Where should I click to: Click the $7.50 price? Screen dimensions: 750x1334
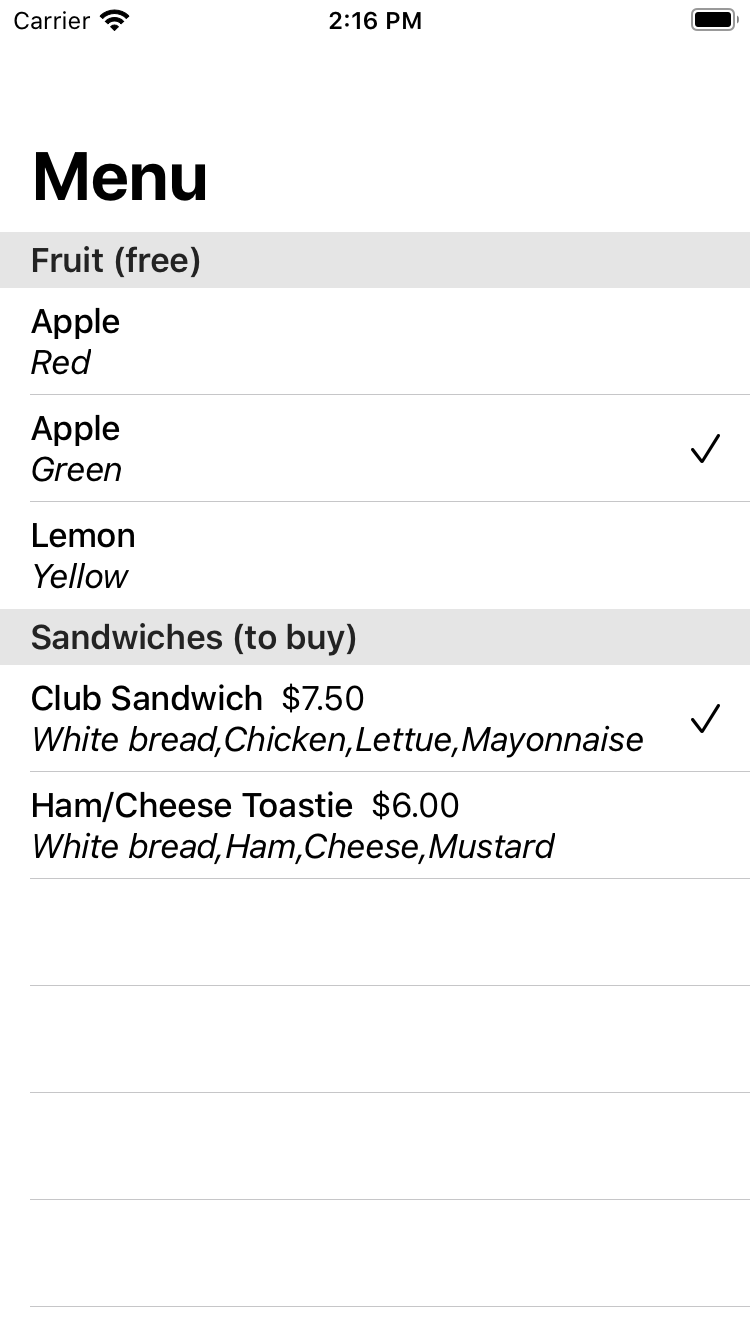click(x=323, y=699)
